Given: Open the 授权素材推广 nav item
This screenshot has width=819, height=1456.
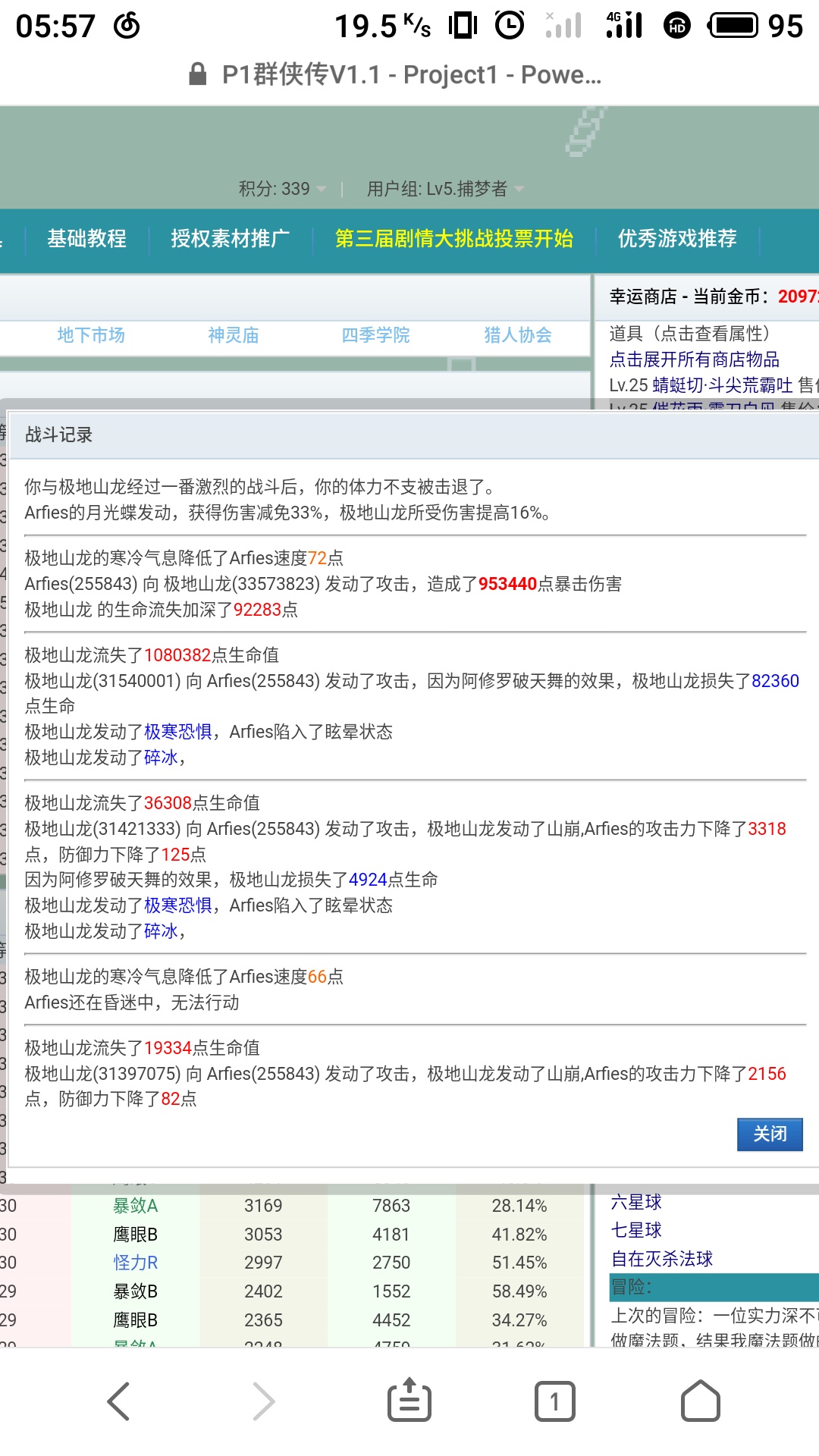Looking at the screenshot, I should point(230,239).
